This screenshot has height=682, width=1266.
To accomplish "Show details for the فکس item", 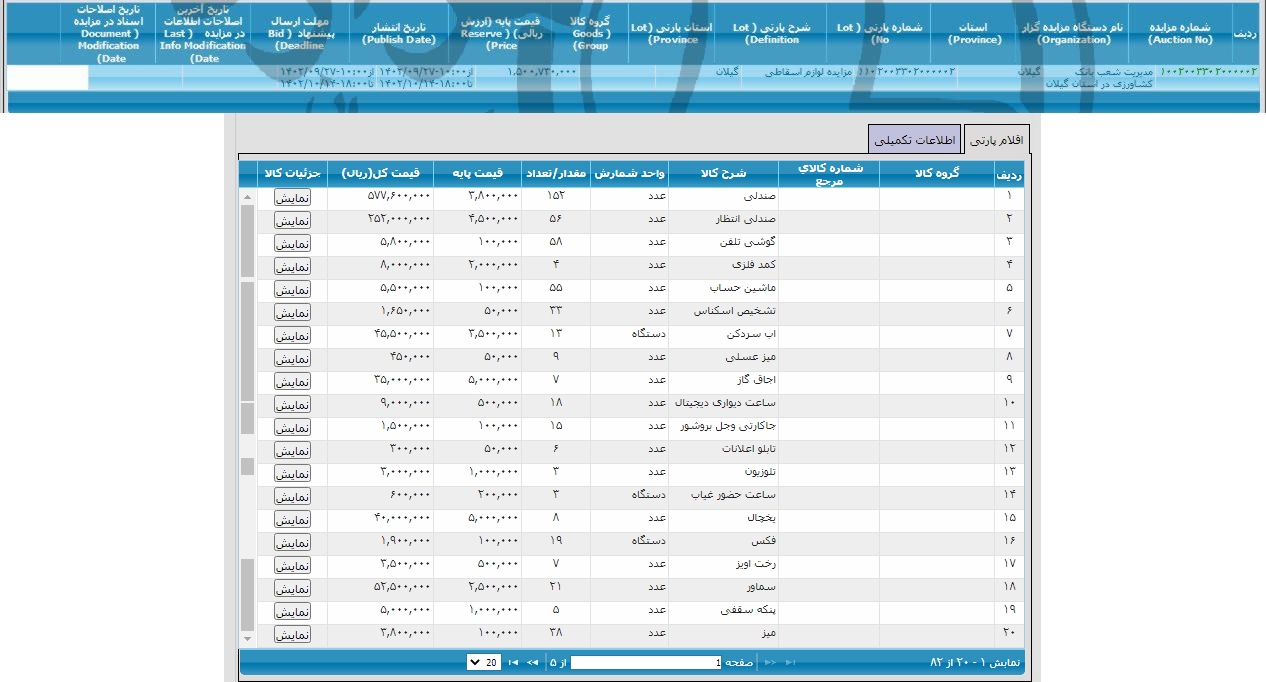I will 292,541.
